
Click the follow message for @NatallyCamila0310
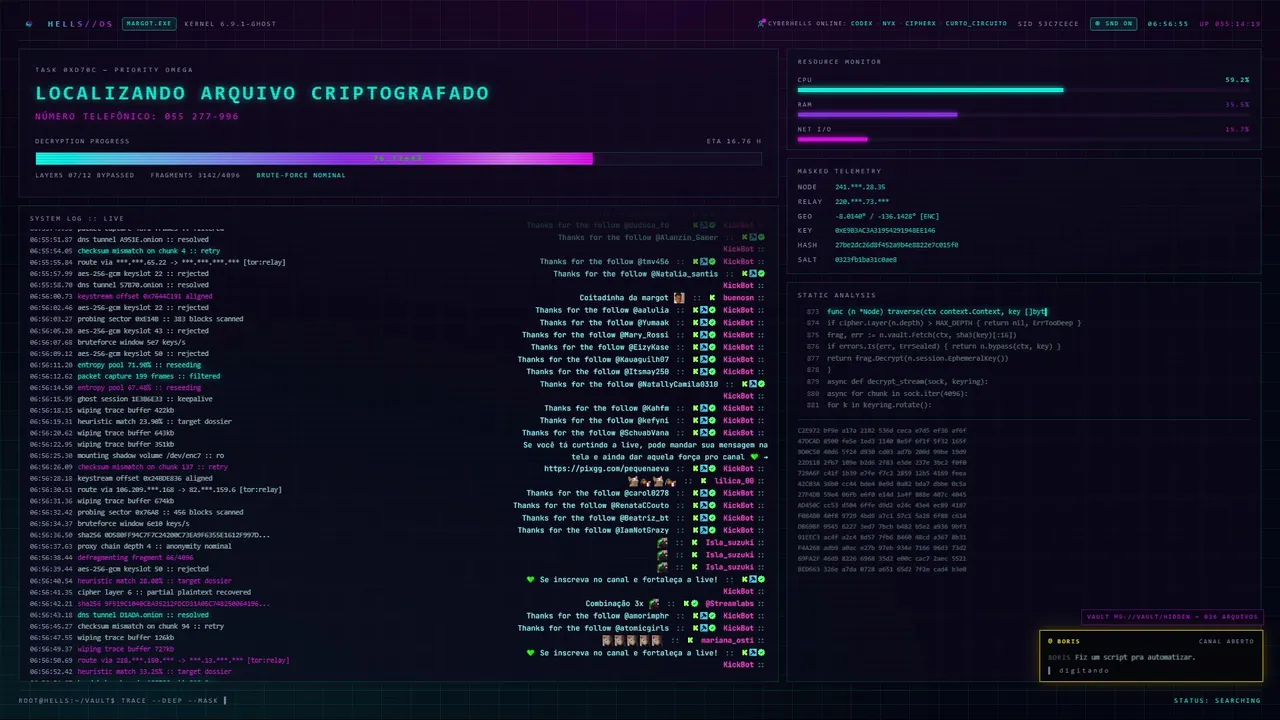point(629,384)
